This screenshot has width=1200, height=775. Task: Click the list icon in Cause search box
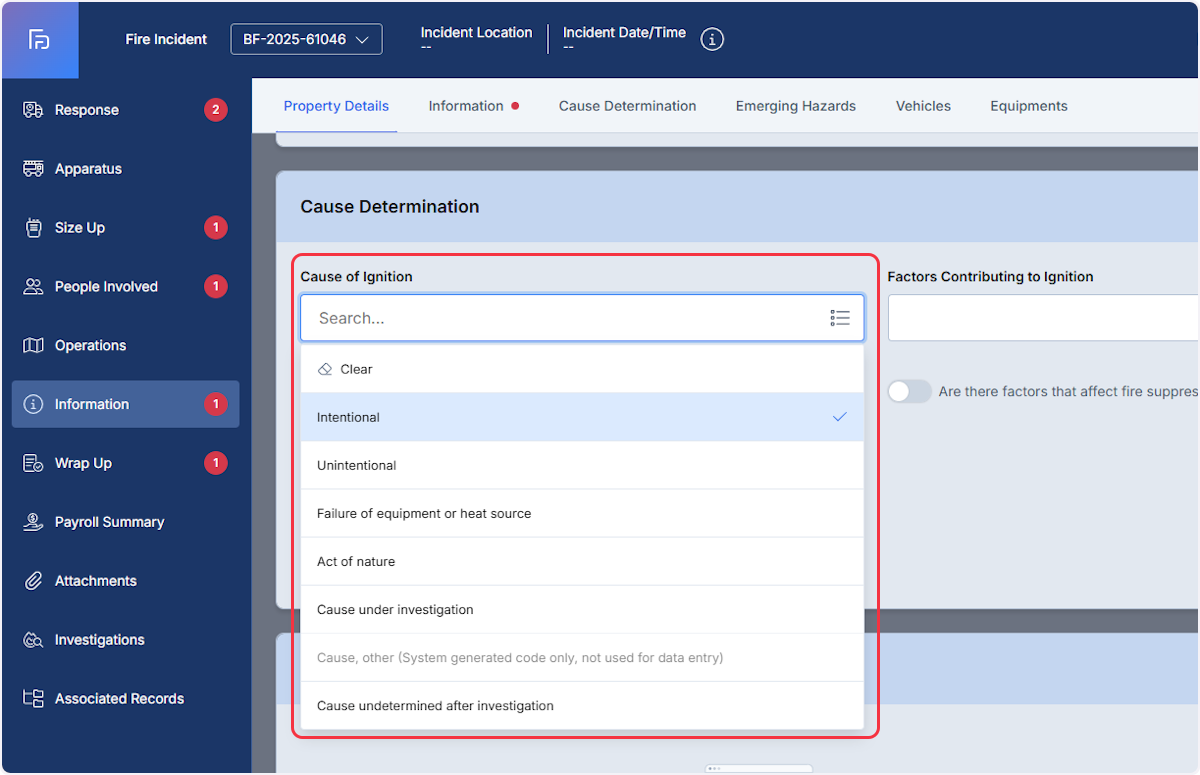(840, 318)
